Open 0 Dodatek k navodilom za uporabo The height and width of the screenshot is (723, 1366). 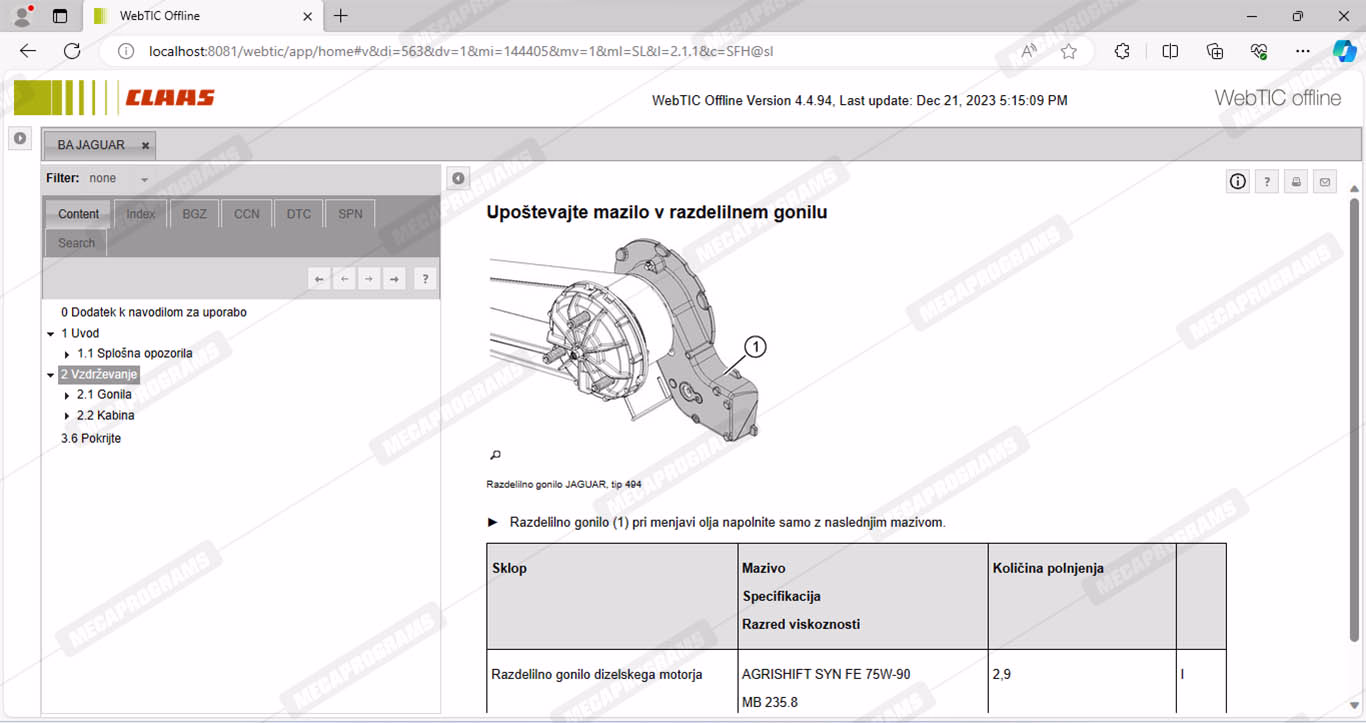(x=153, y=312)
